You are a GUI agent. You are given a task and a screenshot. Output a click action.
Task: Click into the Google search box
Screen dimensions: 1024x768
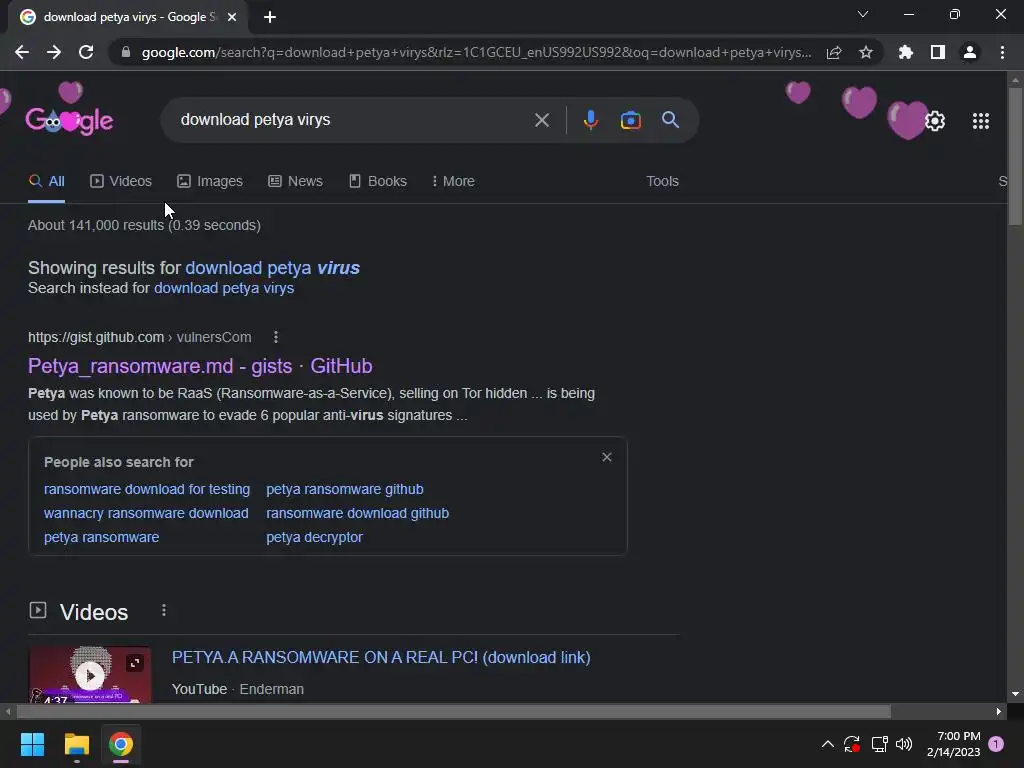(x=353, y=120)
